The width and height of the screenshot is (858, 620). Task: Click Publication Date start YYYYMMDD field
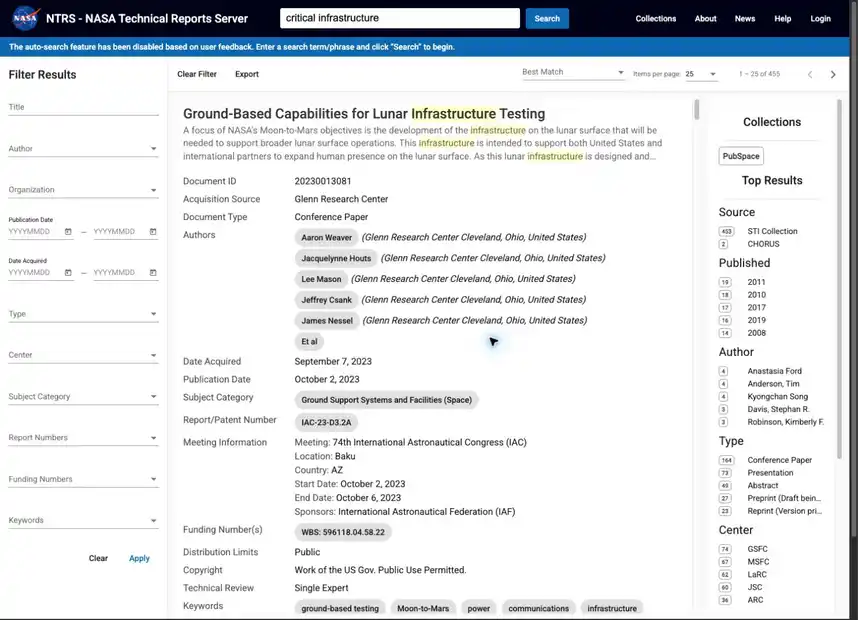(34, 231)
